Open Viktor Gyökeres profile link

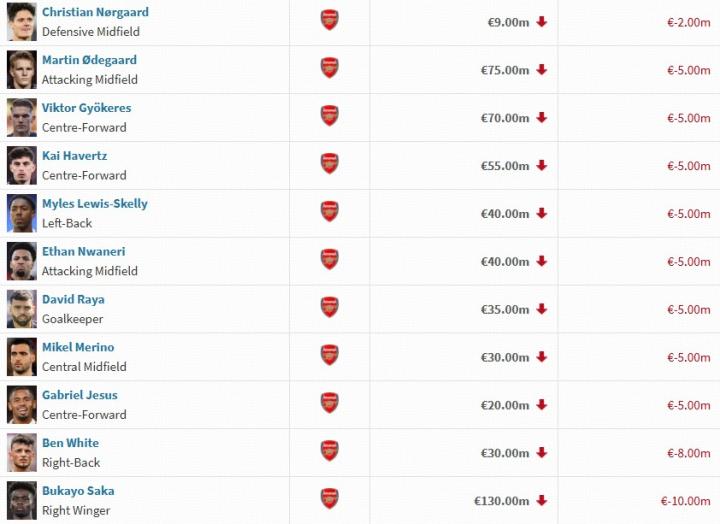(x=86, y=108)
